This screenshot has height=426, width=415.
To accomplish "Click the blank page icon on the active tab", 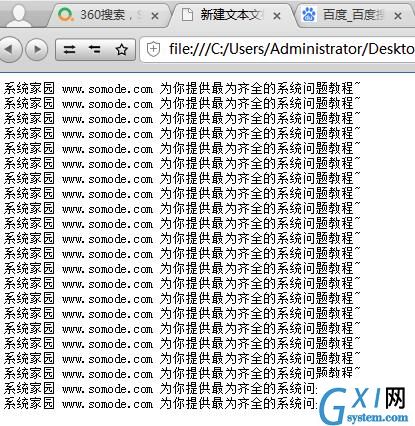I will pos(187,14).
